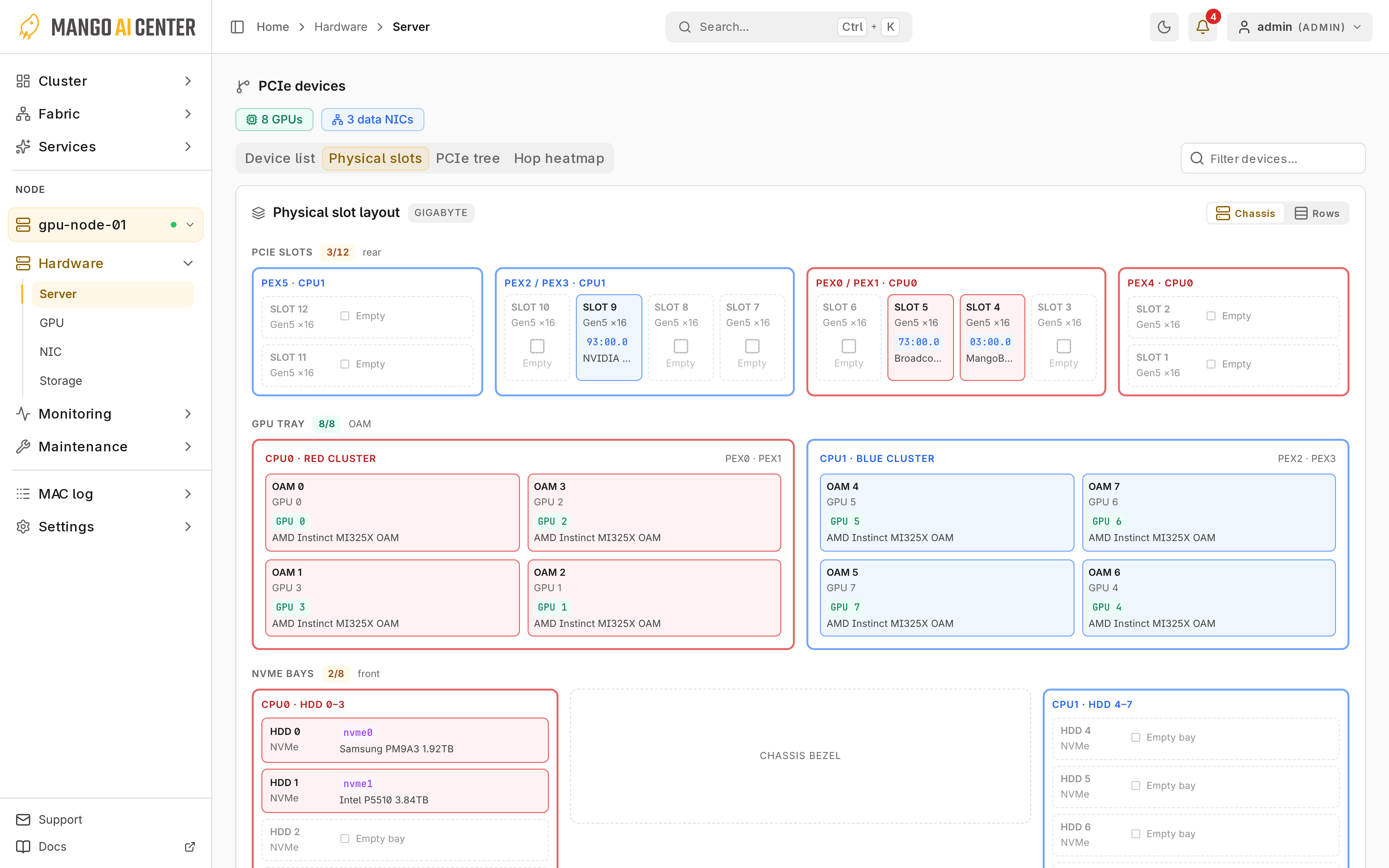Collapse the Hardware section chevron
This screenshot has width=1389, height=868.
pyautogui.click(x=188, y=263)
